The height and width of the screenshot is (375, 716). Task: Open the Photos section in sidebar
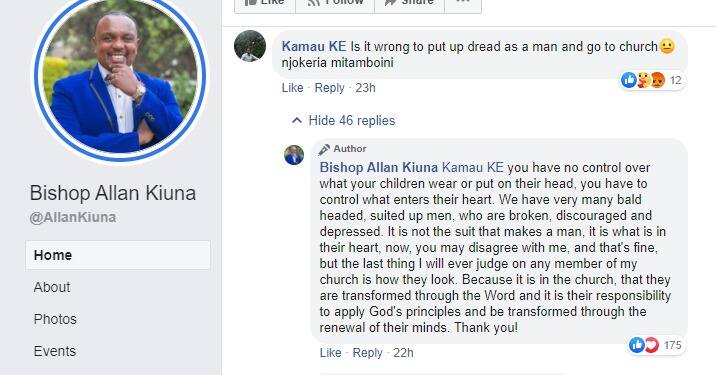(x=55, y=319)
